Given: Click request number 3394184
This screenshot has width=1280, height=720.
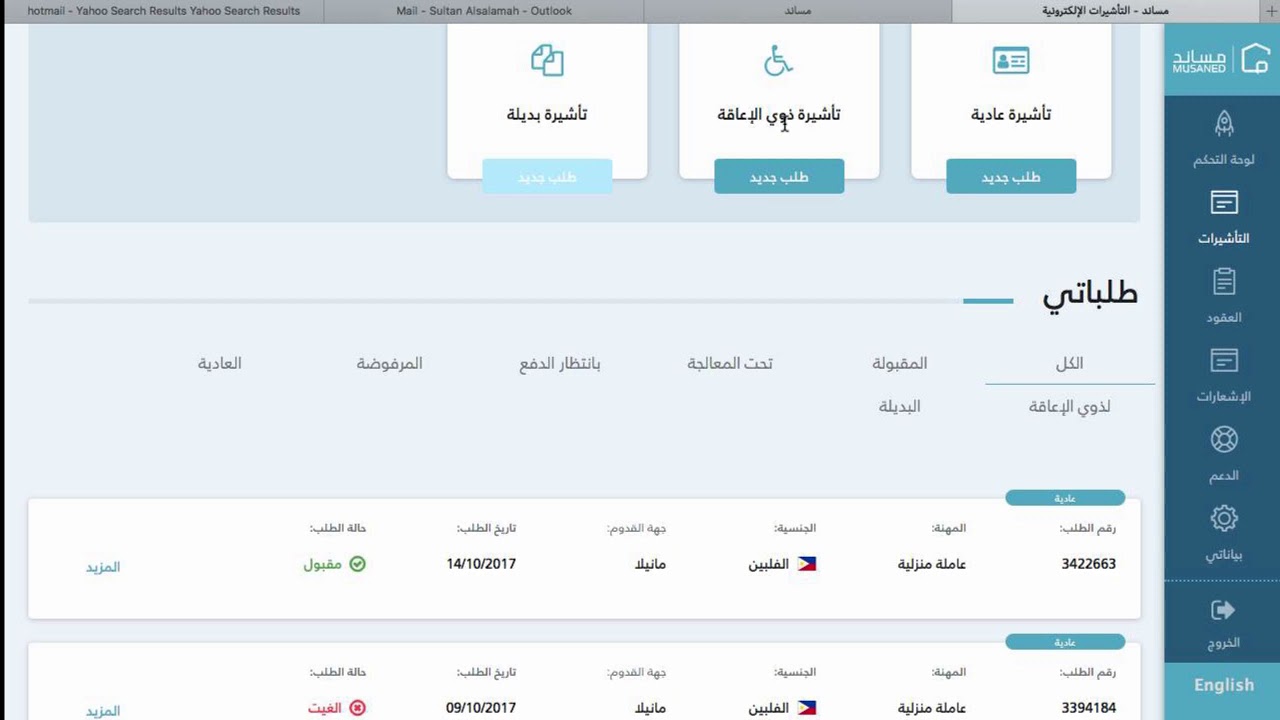Looking at the screenshot, I should pos(1089,708).
